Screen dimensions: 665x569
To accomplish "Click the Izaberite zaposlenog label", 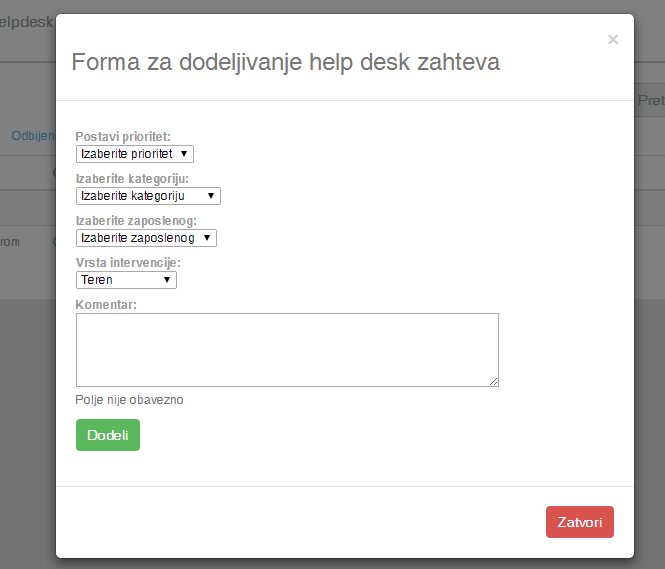I will 136,220.
